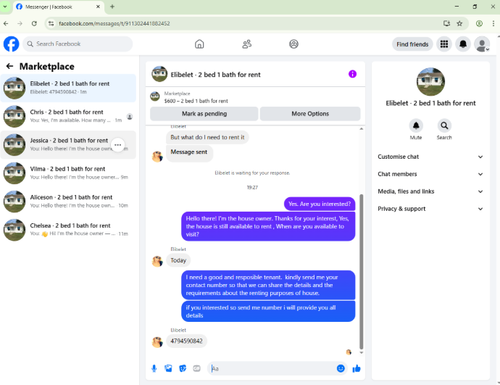This screenshot has width=500, height=385.
Task: Click 'Hello there! I'm the house owner' message
Action: point(268,226)
